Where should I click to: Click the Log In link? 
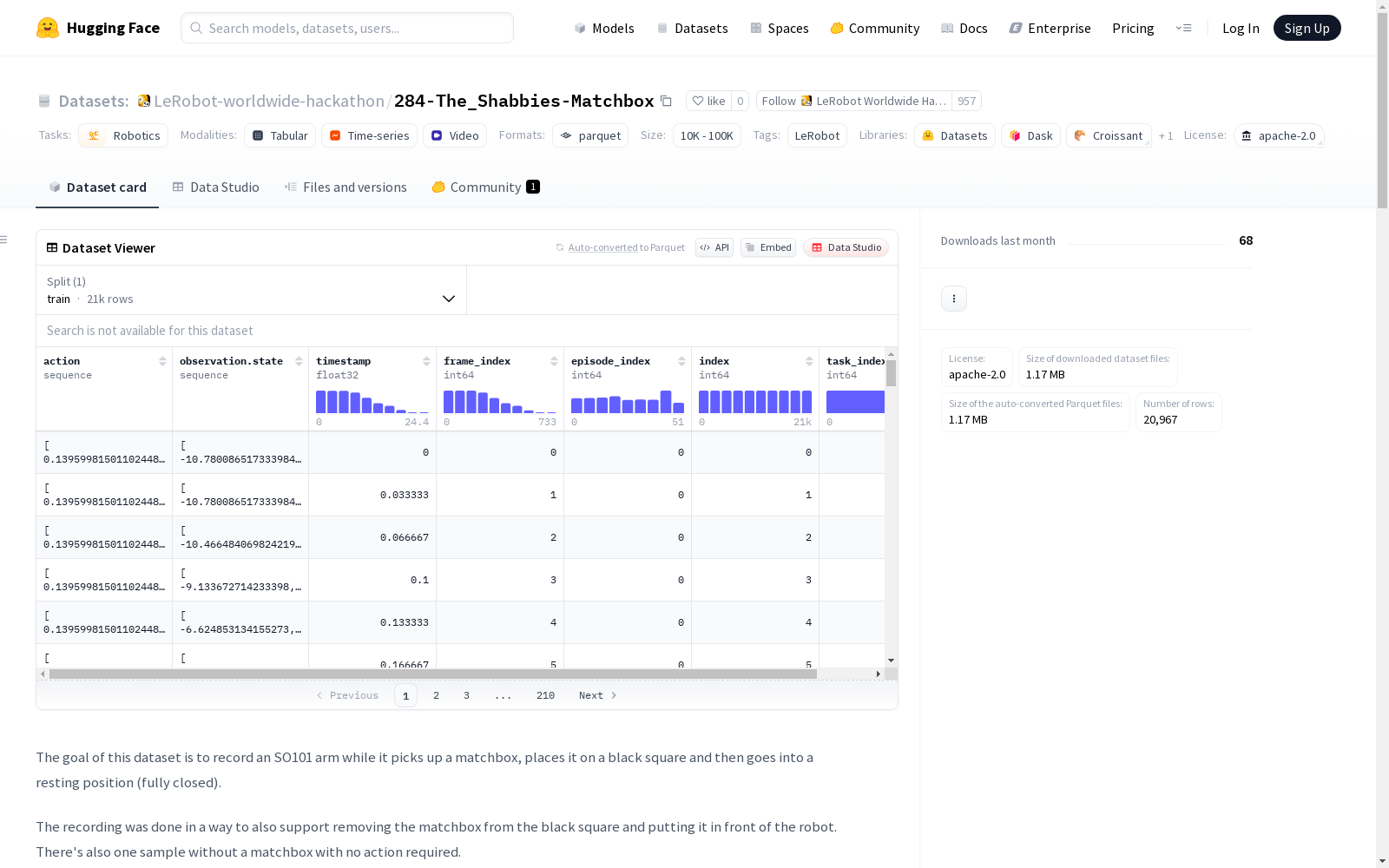click(1241, 28)
